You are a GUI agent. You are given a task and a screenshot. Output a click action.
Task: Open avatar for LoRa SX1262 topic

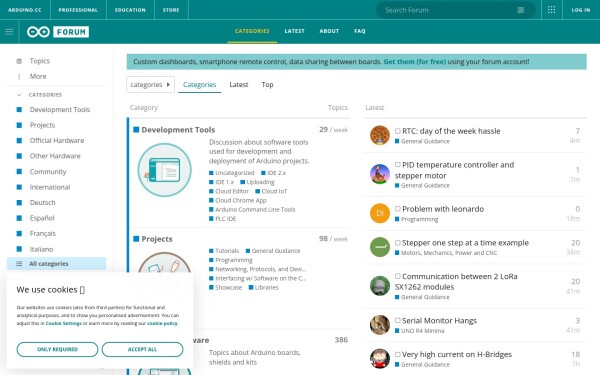[x=380, y=286]
